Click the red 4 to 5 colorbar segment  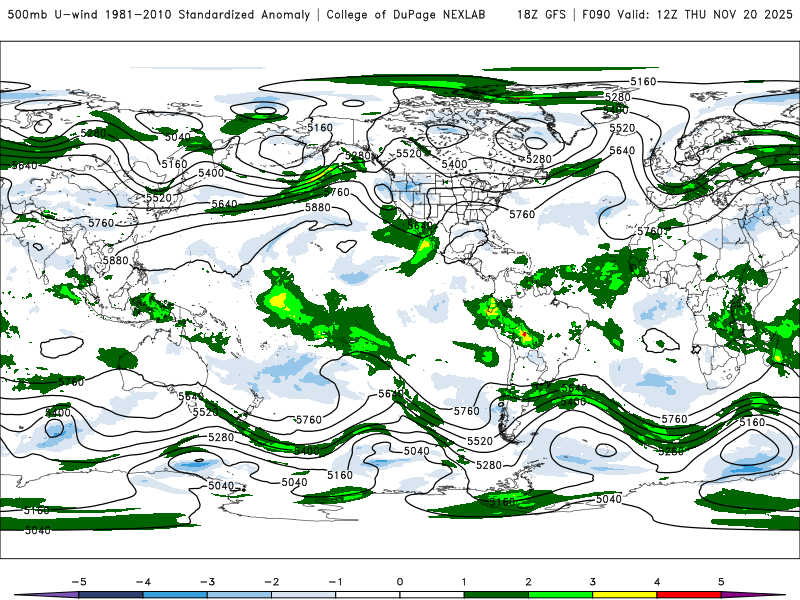(x=689, y=595)
